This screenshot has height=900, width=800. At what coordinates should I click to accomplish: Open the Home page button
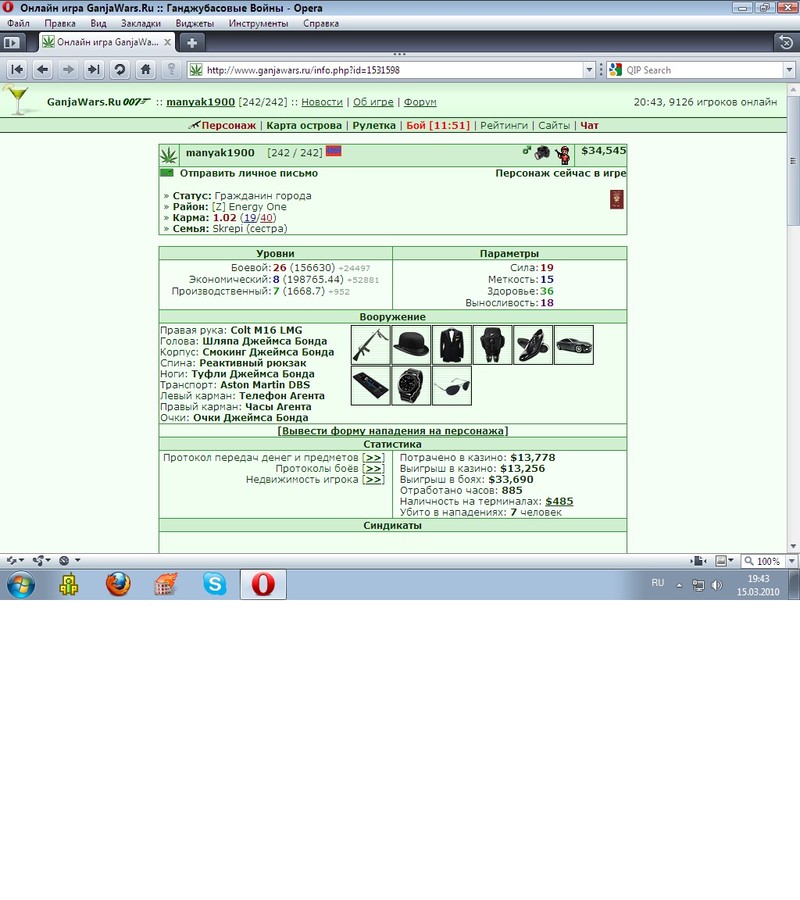[x=145, y=70]
